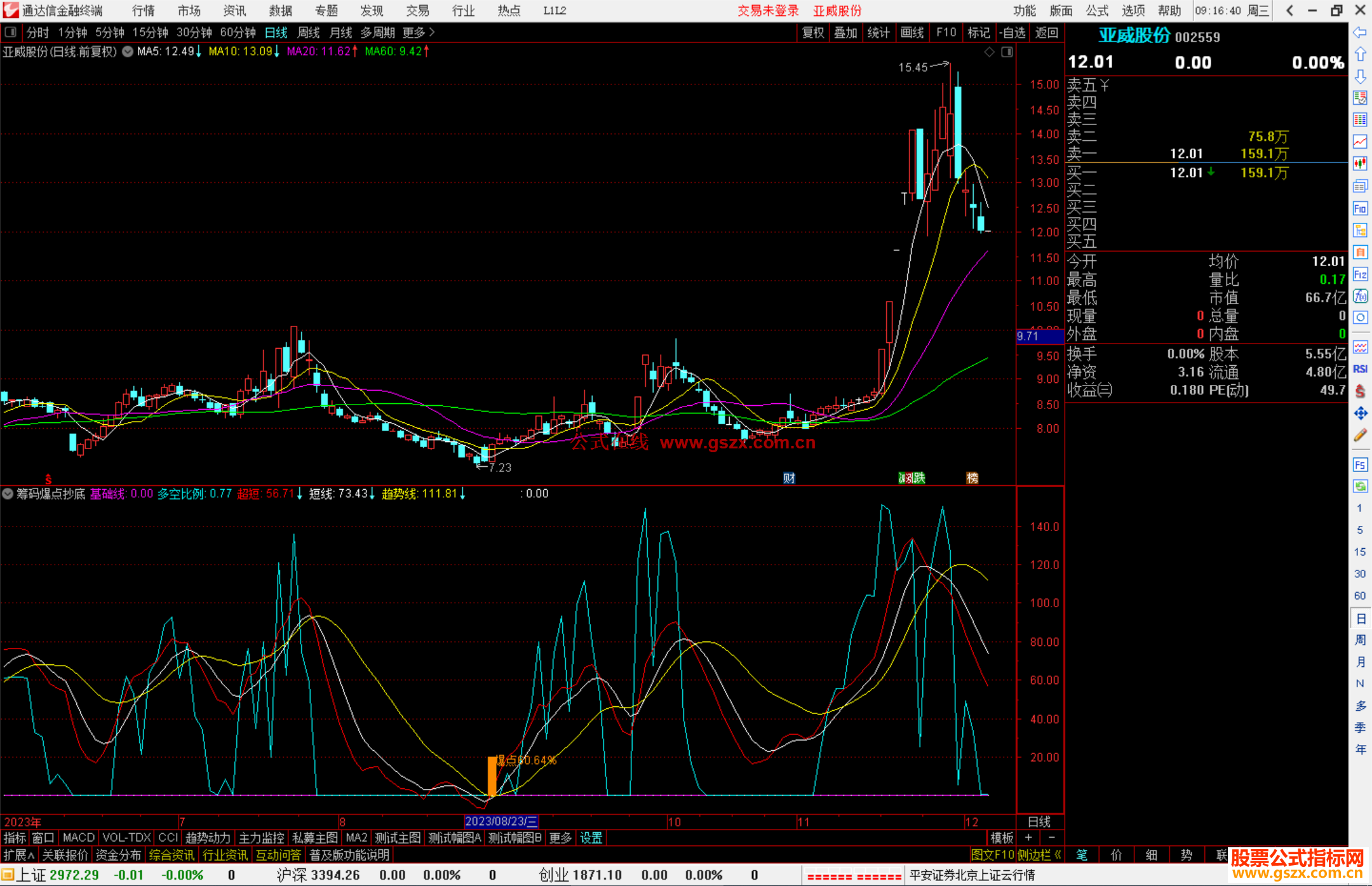
Task: Open the F12 sidebar icon
Action: 1360,274
